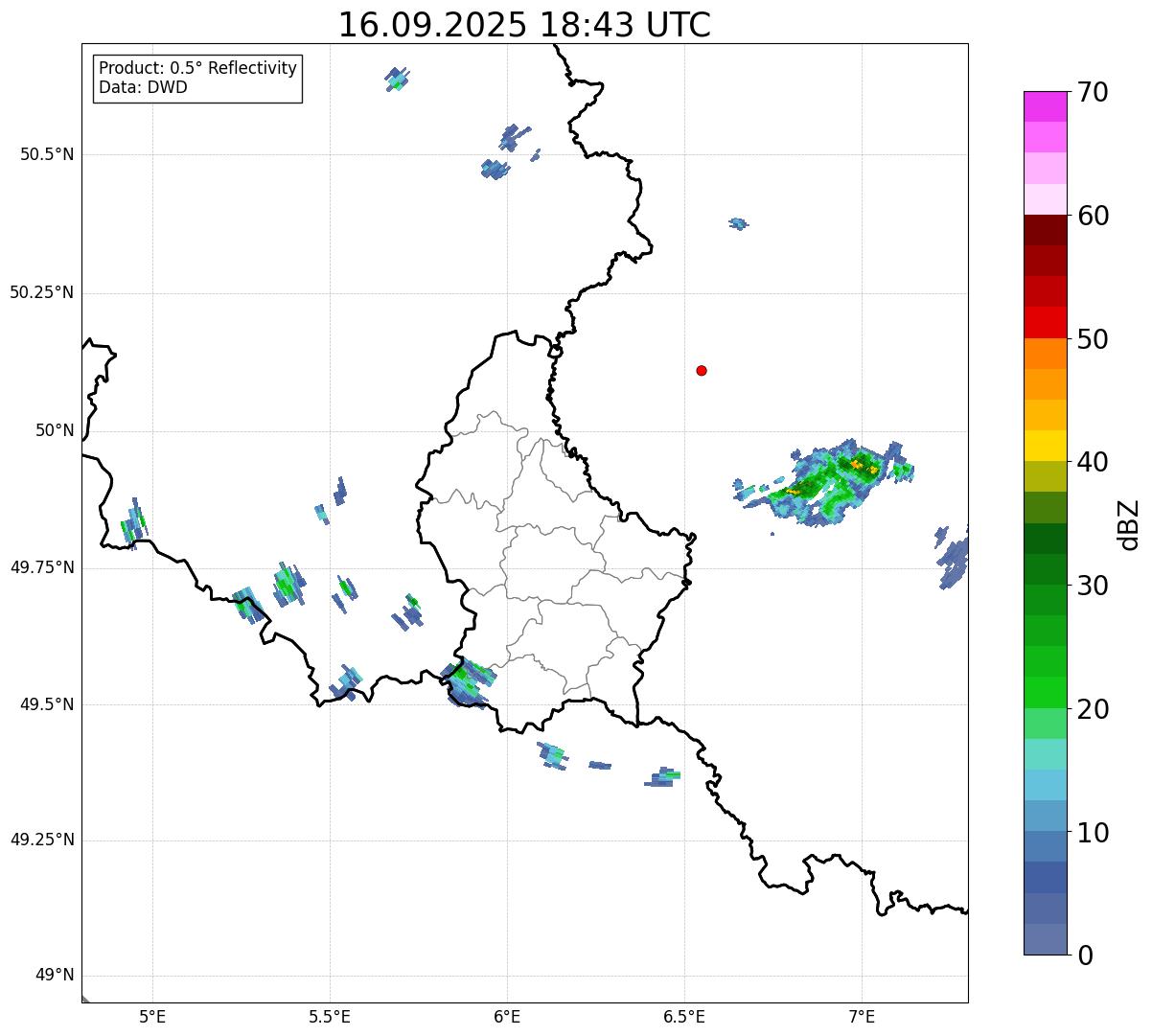The image size is (1152, 1036).
Task: Click the 6°E longitude label
Action: tap(507, 1017)
